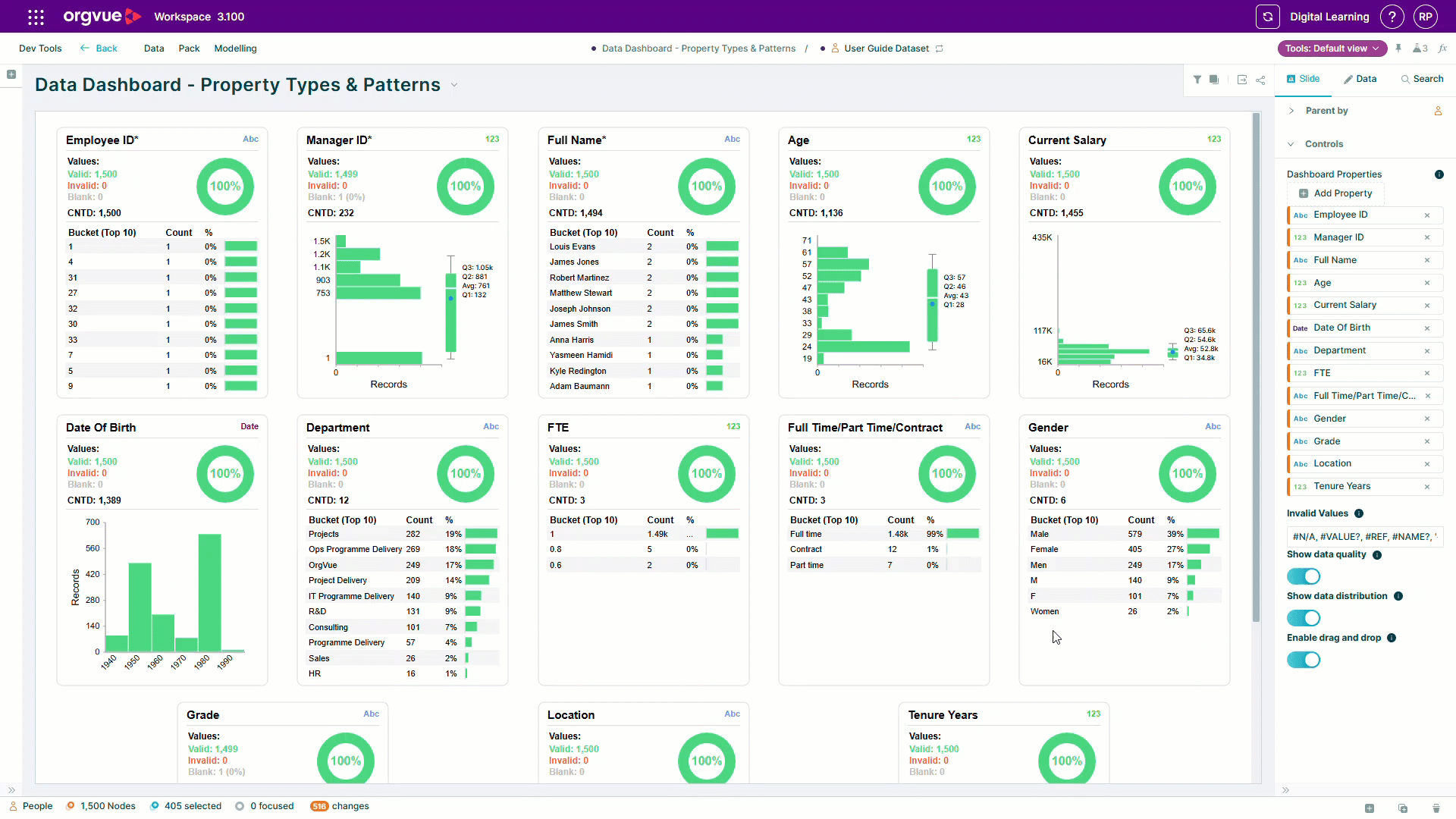Switch to the Data tab in right panel
The height and width of the screenshot is (819, 1456).
click(x=1360, y=79)
